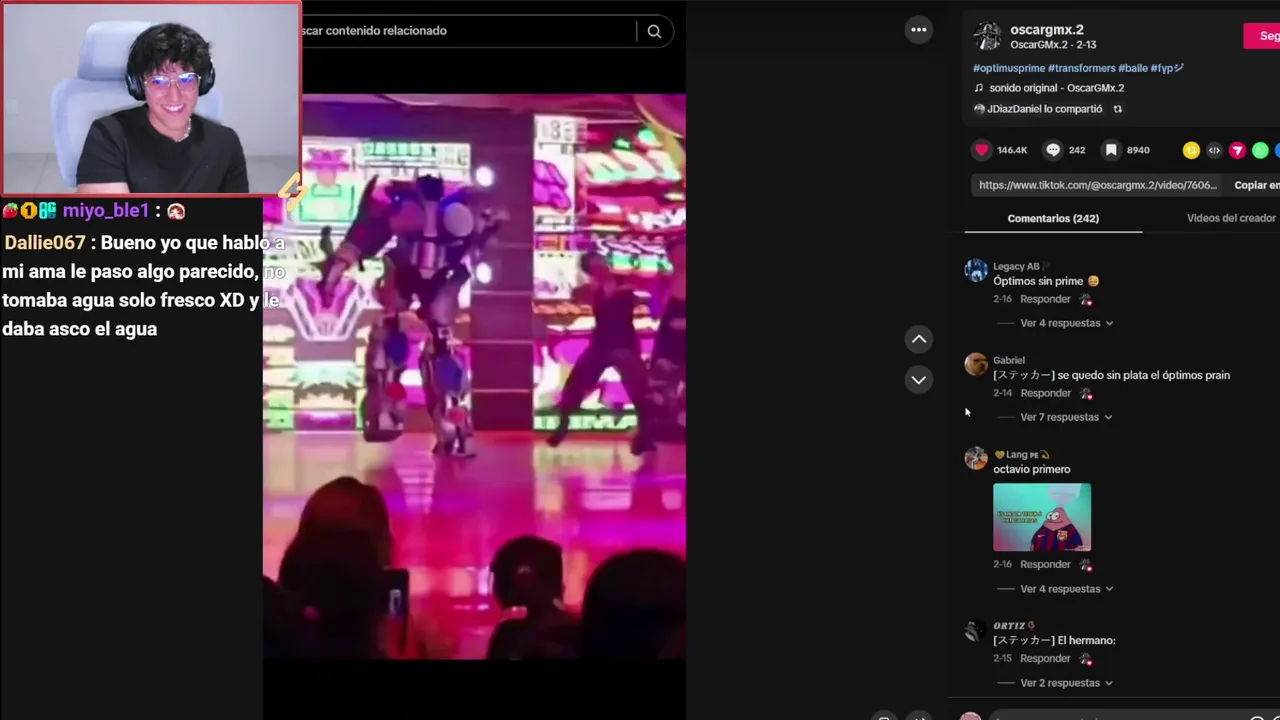Viewport: 1280px width, 720px height.
Task: Click the comment bubble icon showing 242
Action: (1053, 150)
